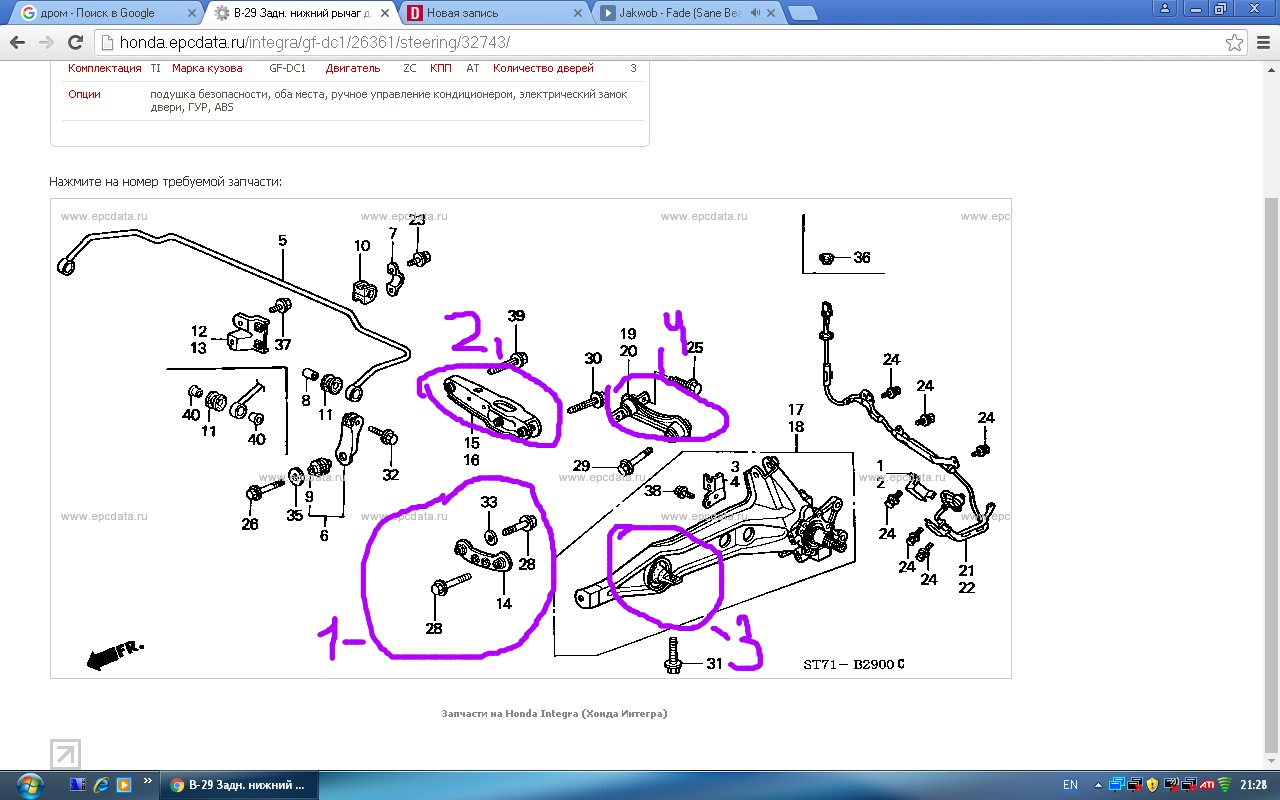
Task: Select part number 18 in the diagram
Action: coord(796,427)
